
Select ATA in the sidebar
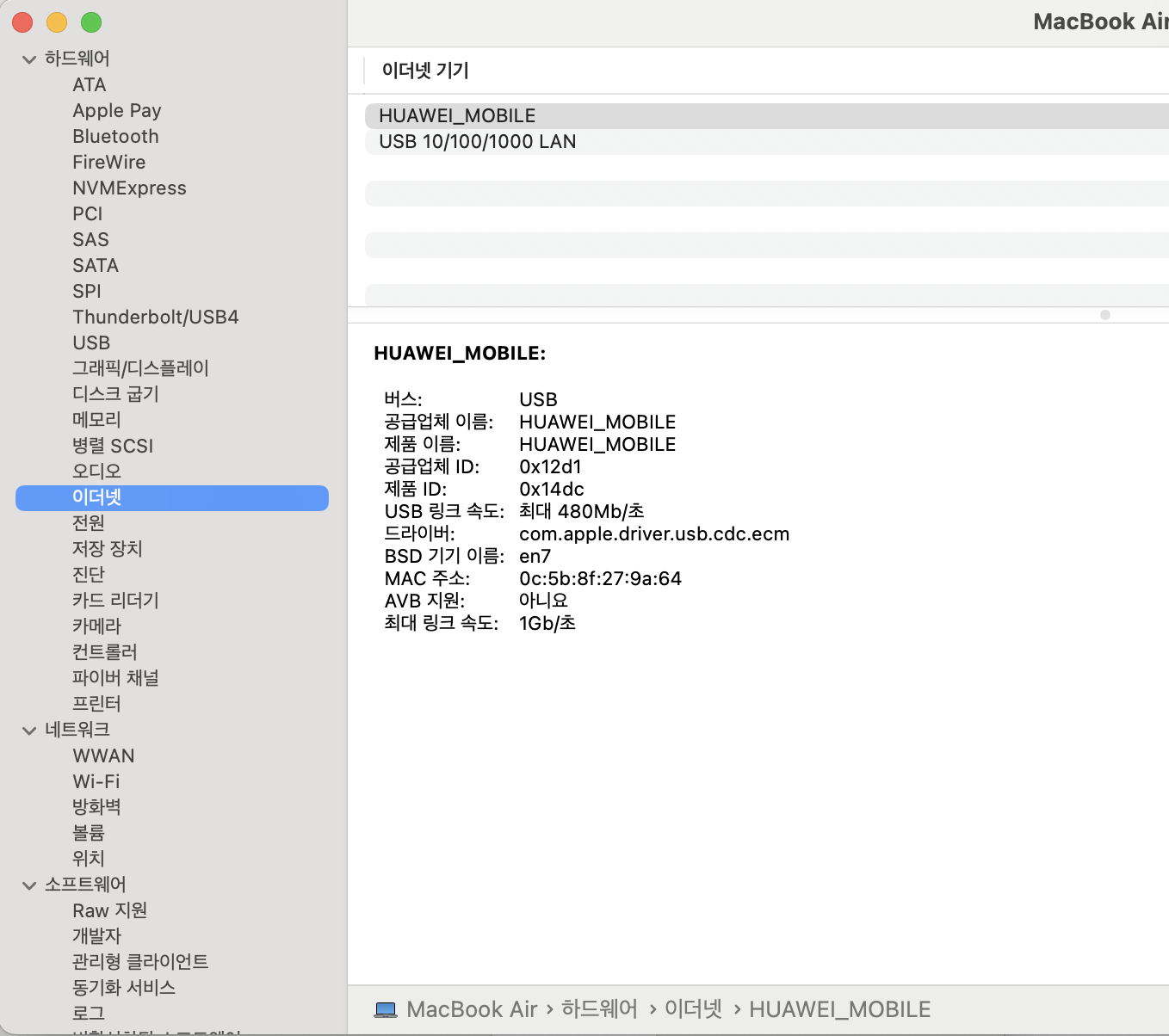[90, 85]
